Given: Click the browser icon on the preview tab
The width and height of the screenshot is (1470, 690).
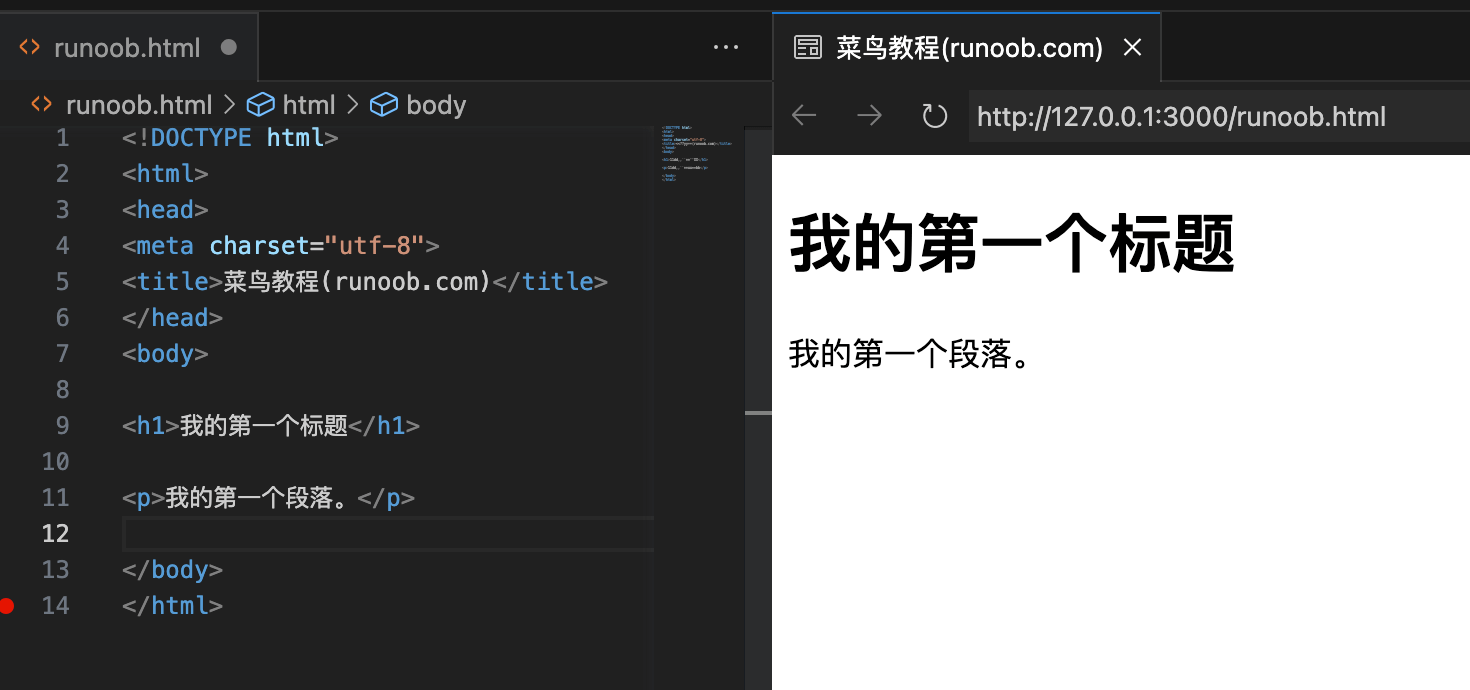Looking at the screenshot, I should [x=807, y=46].
